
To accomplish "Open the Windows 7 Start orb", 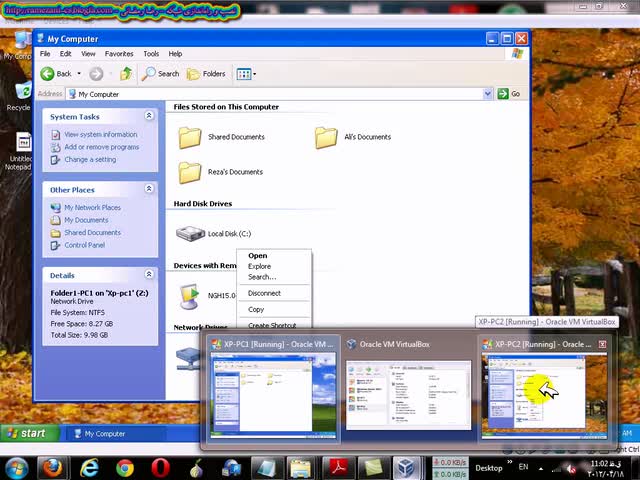I will point(15,468).
